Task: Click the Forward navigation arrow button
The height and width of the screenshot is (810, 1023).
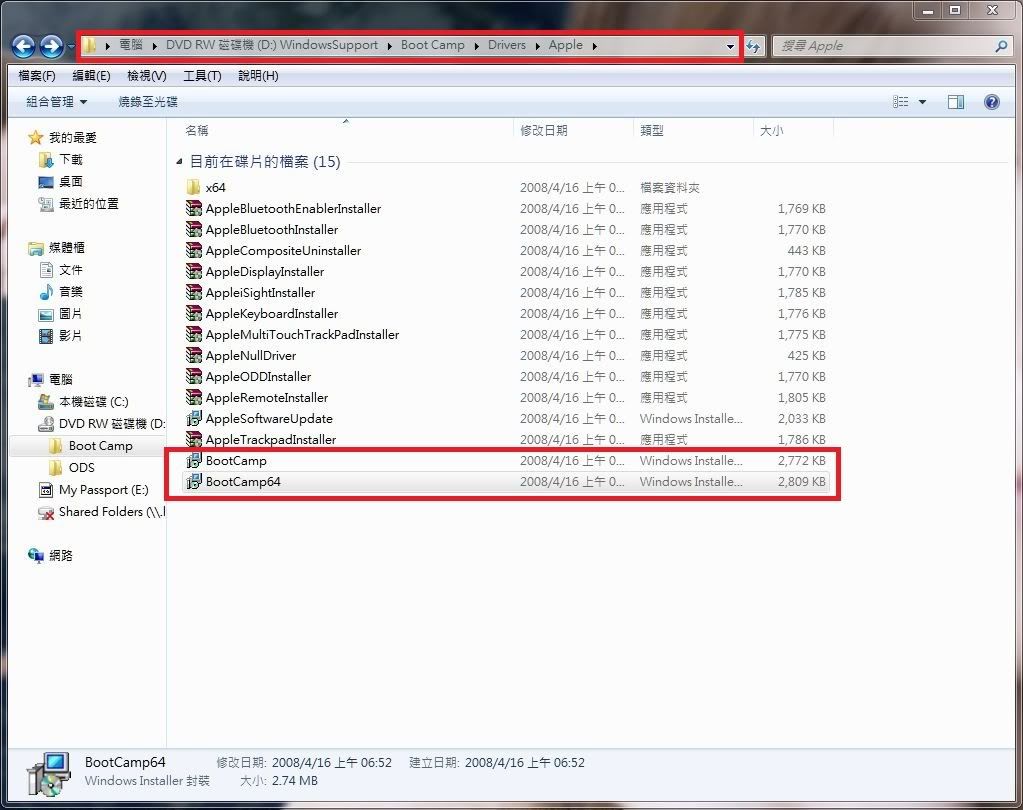Action: coord(51,46)
